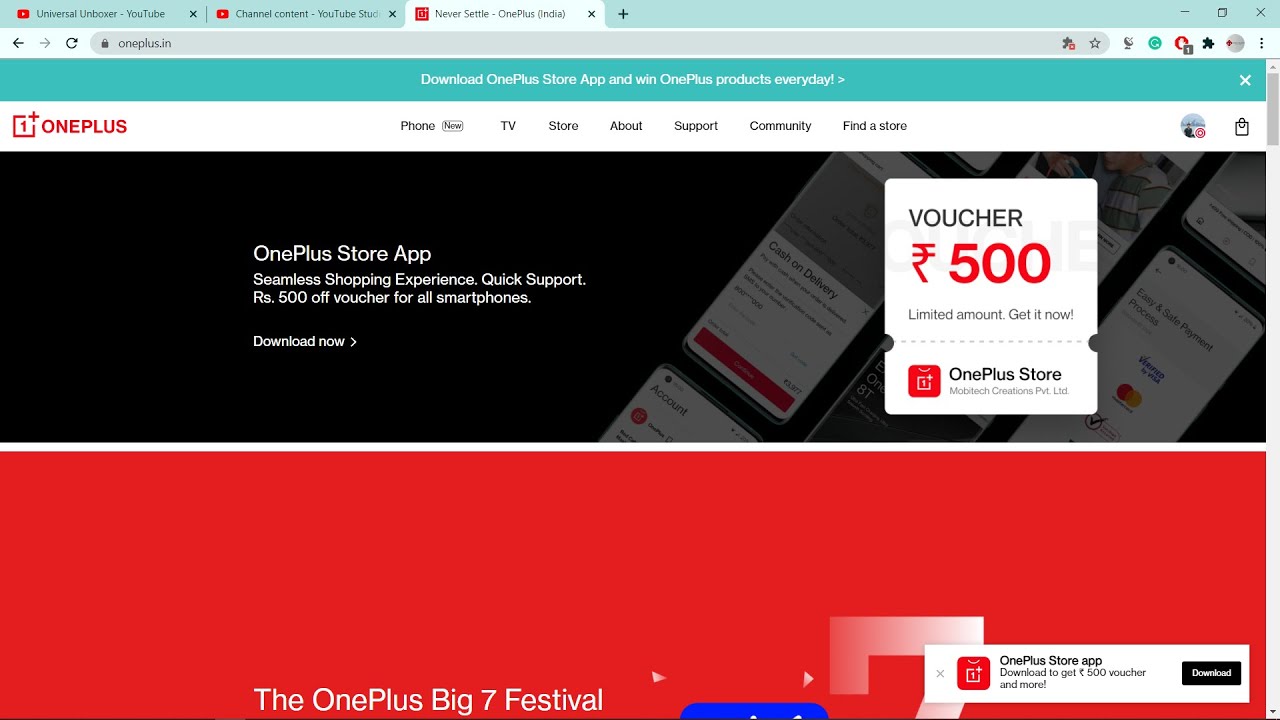Go back using the browser back arrow
1280x720 pixels.
[18, 43]
